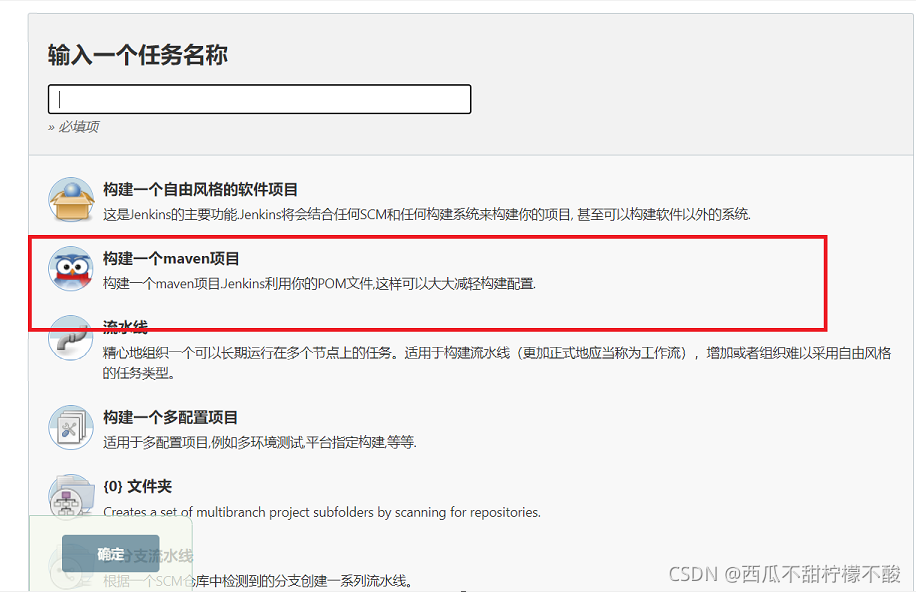Click the description 适用于多配置项目
Screen dimensions: 916x592
pos(259,442)
